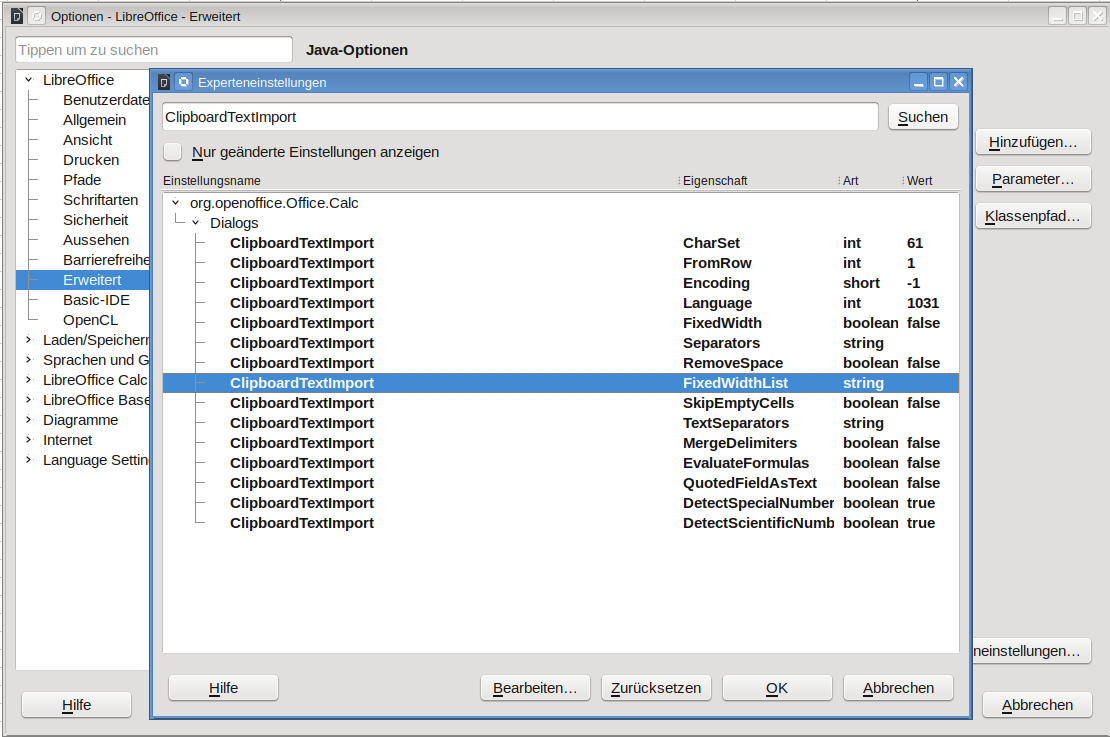Click the document icon in Experteneinstellungen title bar

[164, 82]
